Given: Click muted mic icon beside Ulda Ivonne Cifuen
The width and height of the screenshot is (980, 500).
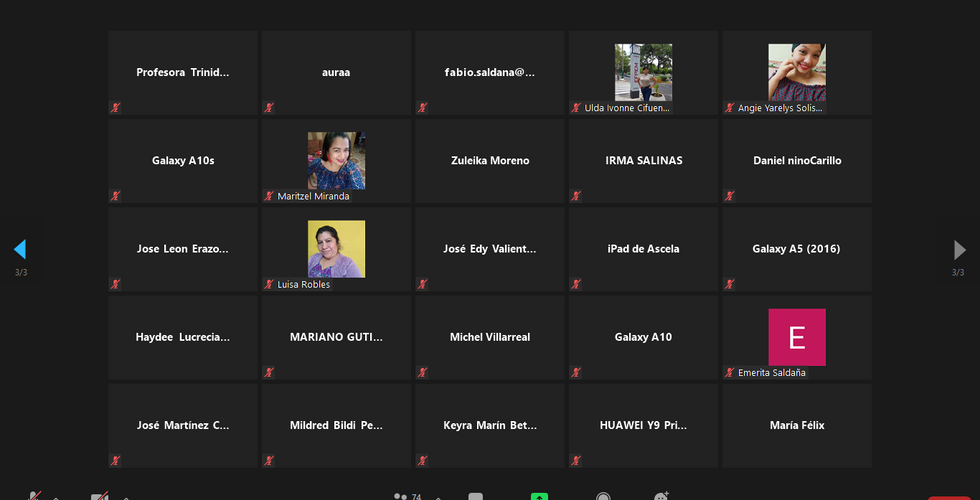Looking at the screenshot, I should [x=576, y=108].
